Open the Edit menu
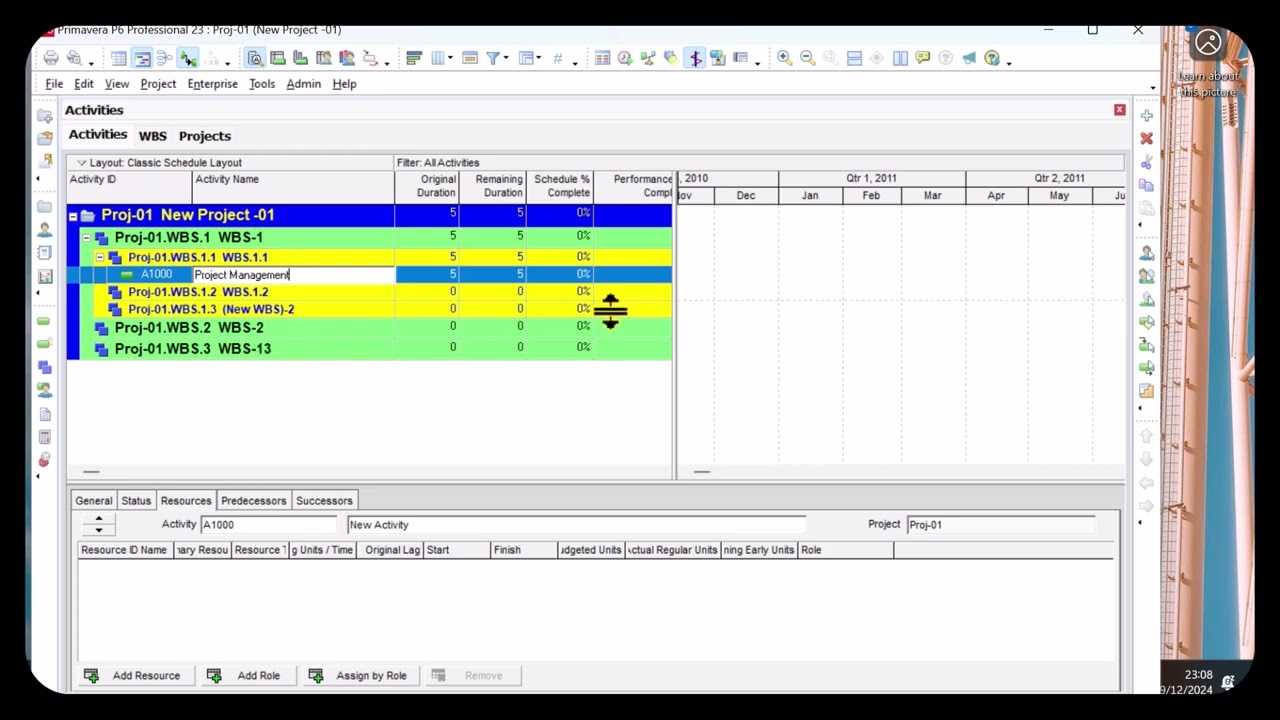Image resolution: width=1280 pixels, height=720 pixels. pos(84,84)
